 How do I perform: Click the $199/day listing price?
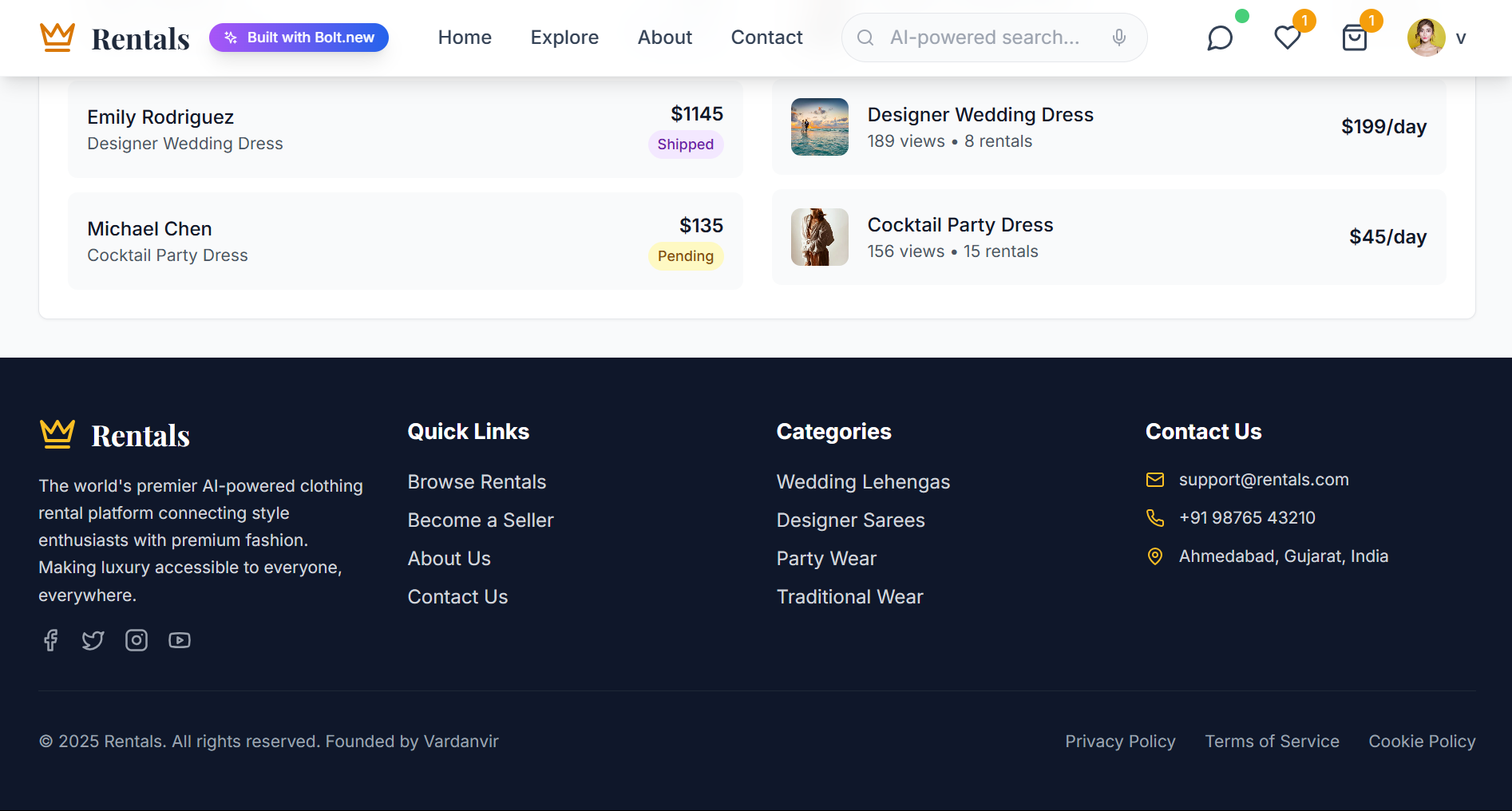coord(1383,127)
